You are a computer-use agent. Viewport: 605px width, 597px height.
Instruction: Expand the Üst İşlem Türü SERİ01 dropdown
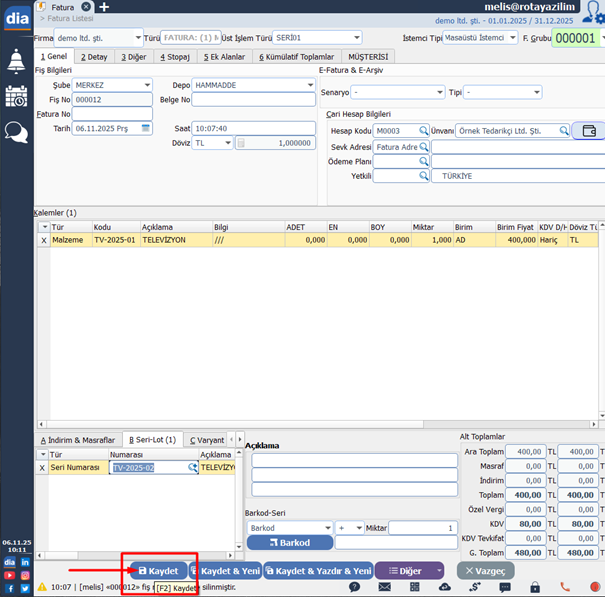[356, 38]
